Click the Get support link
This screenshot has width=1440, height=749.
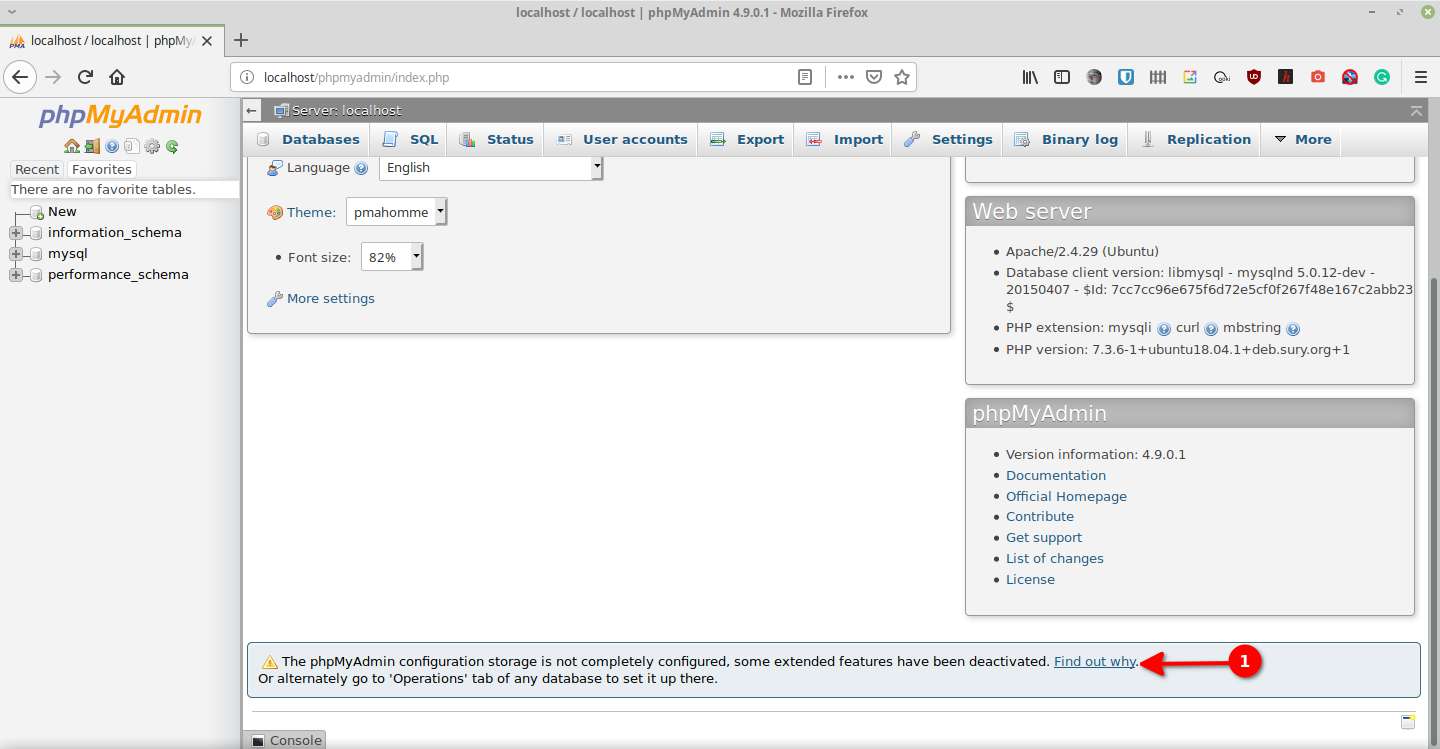[1044, 538]
